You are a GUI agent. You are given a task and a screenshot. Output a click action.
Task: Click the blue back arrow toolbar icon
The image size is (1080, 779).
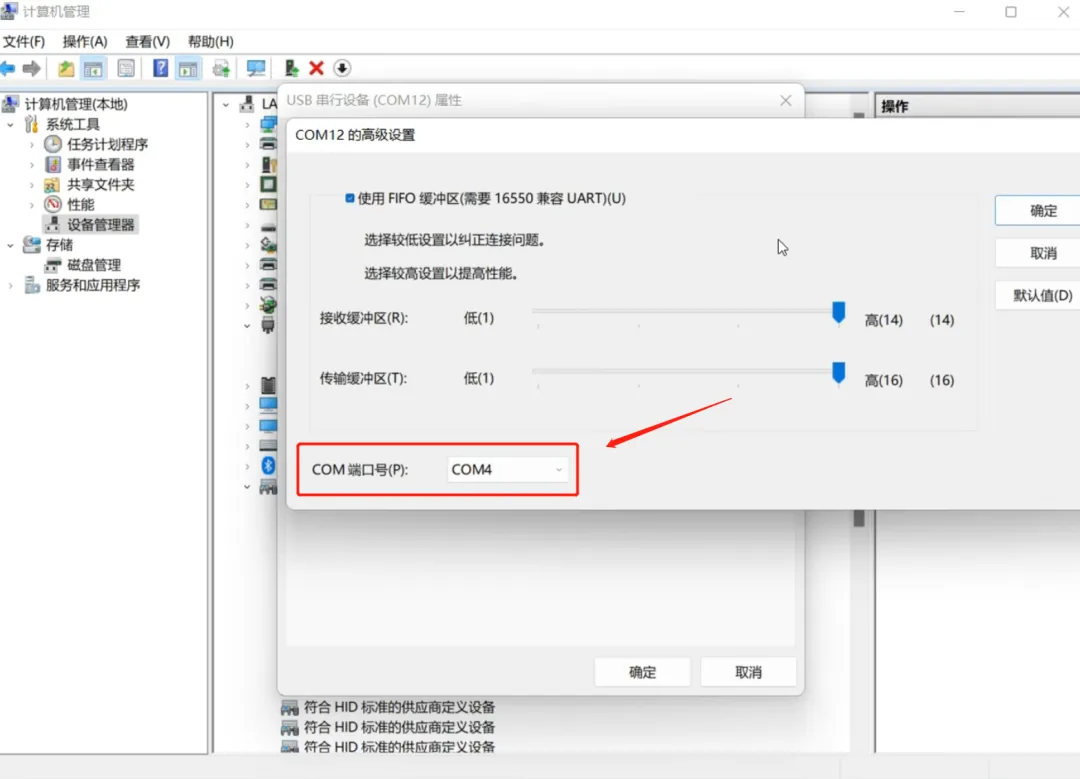(8, 68)
